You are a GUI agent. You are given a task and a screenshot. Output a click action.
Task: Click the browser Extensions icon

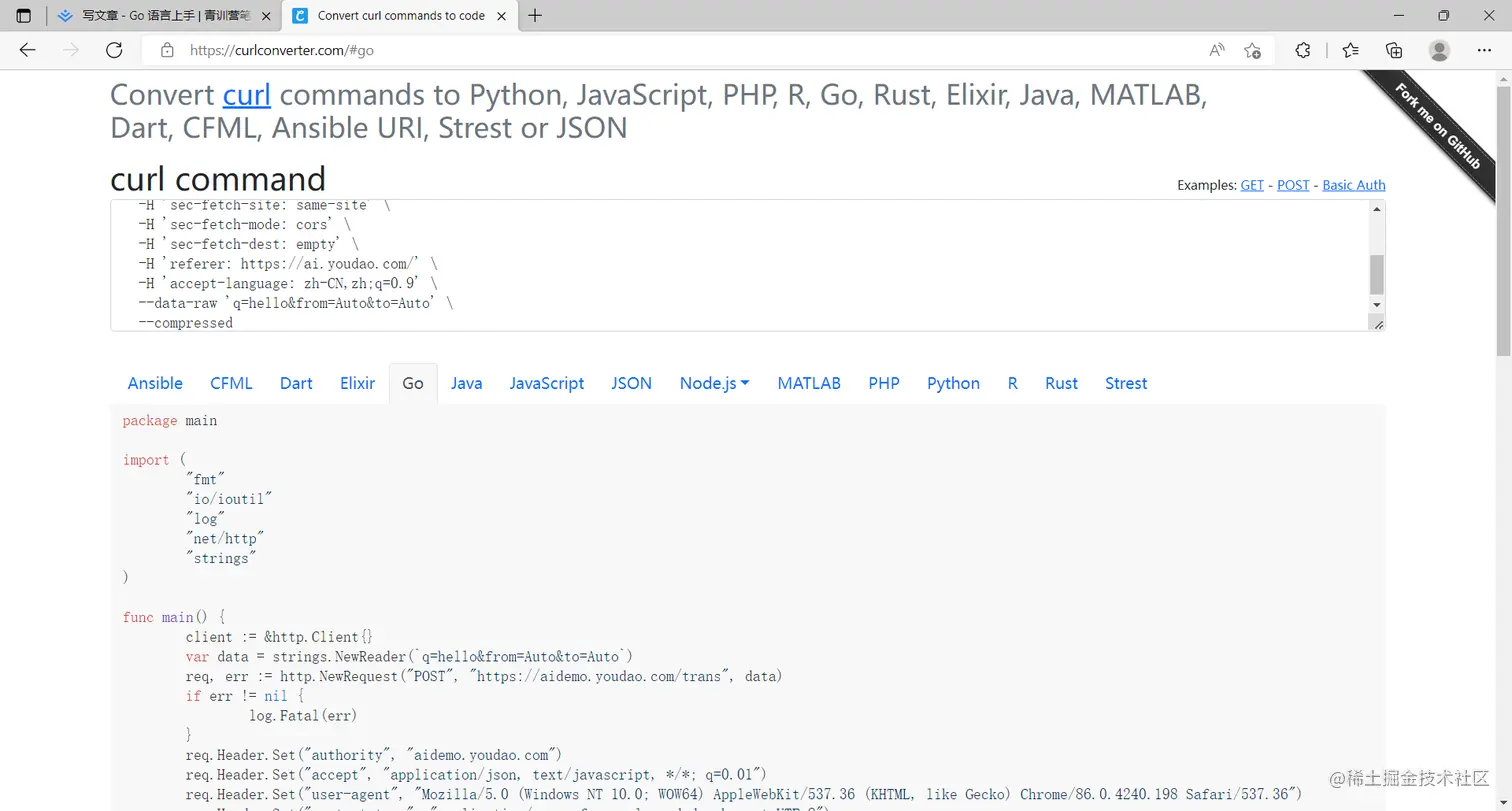click(x=1304, y=49)
